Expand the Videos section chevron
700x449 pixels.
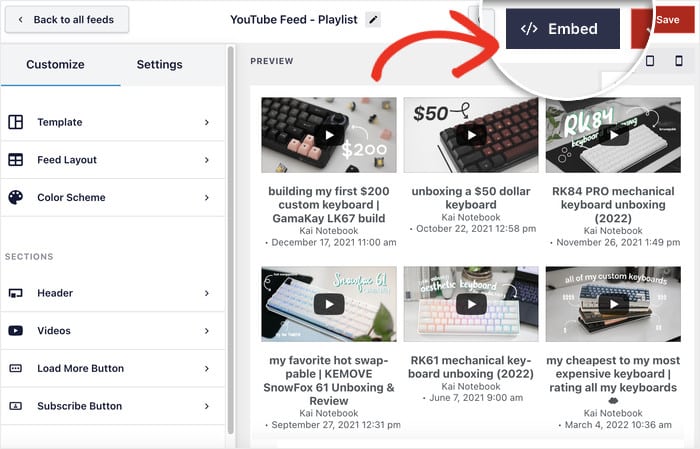pyautogui.click(x=207, y=331)
